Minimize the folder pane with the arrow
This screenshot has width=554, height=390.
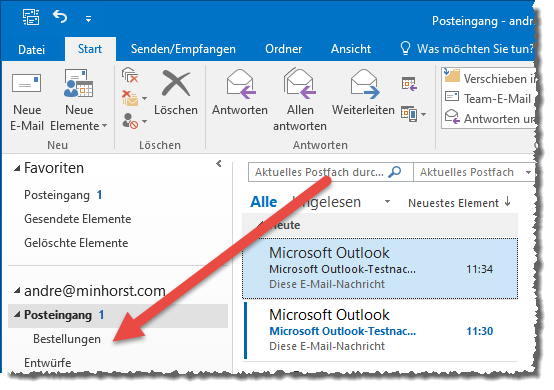(x=219, y=164)
